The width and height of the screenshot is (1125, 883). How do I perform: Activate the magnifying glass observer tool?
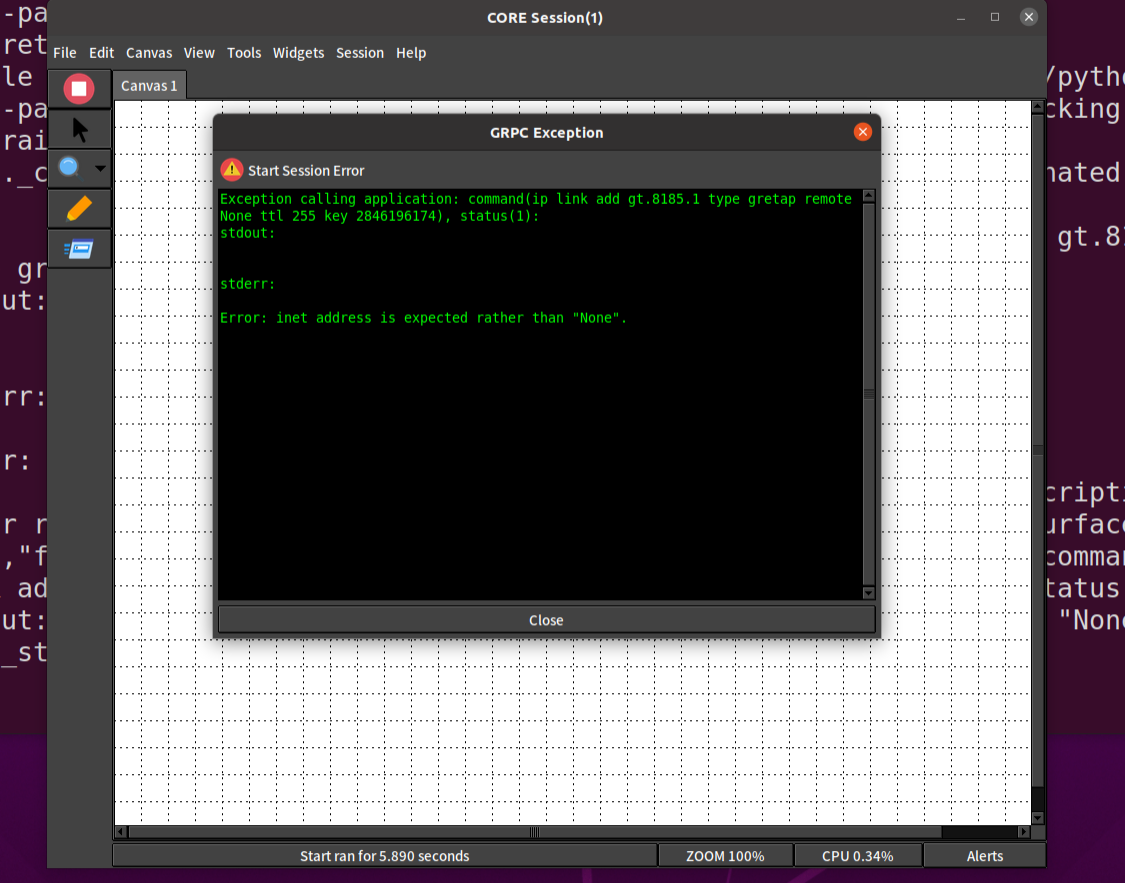[70, 168]
